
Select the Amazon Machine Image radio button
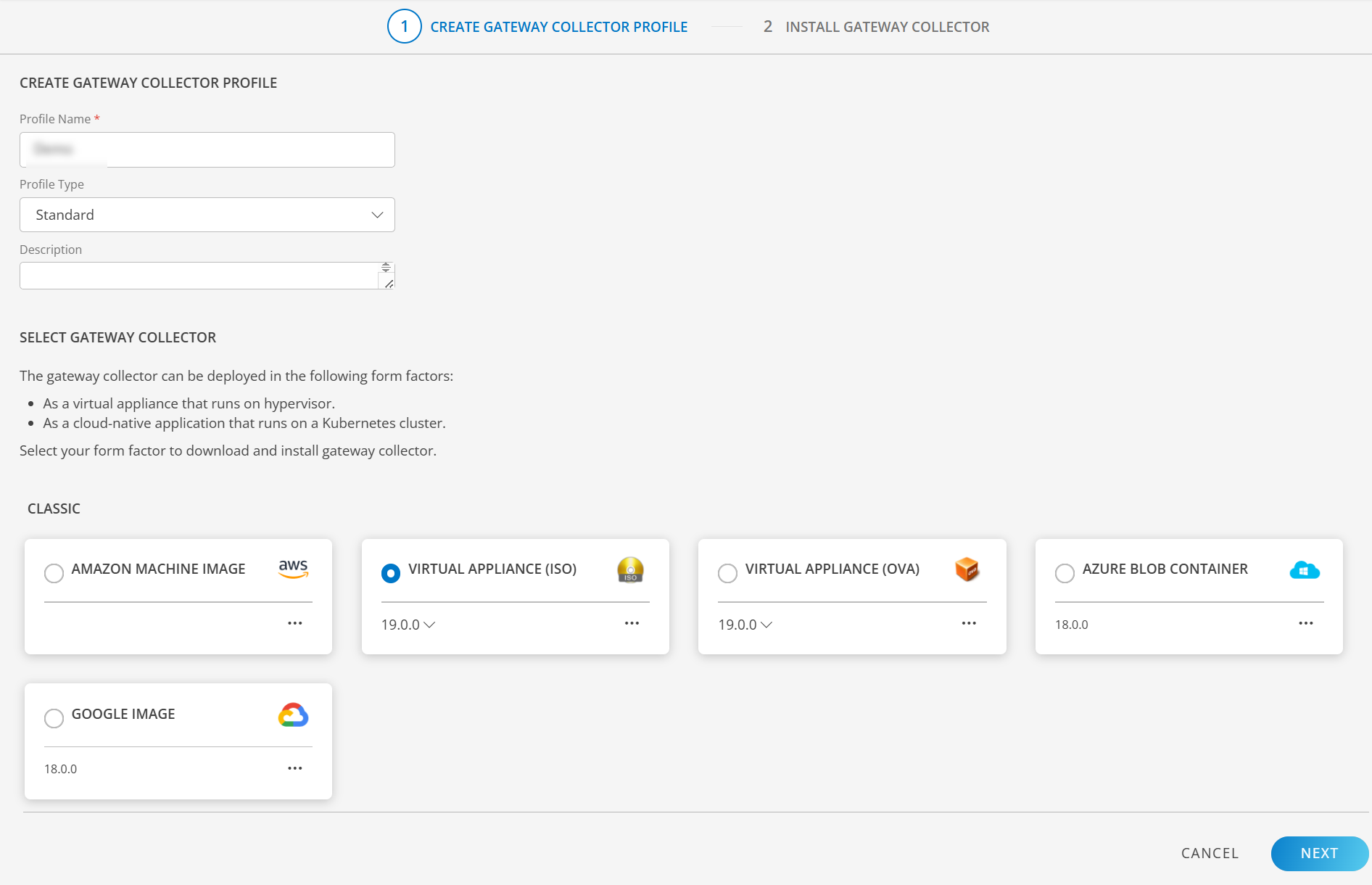54,573
